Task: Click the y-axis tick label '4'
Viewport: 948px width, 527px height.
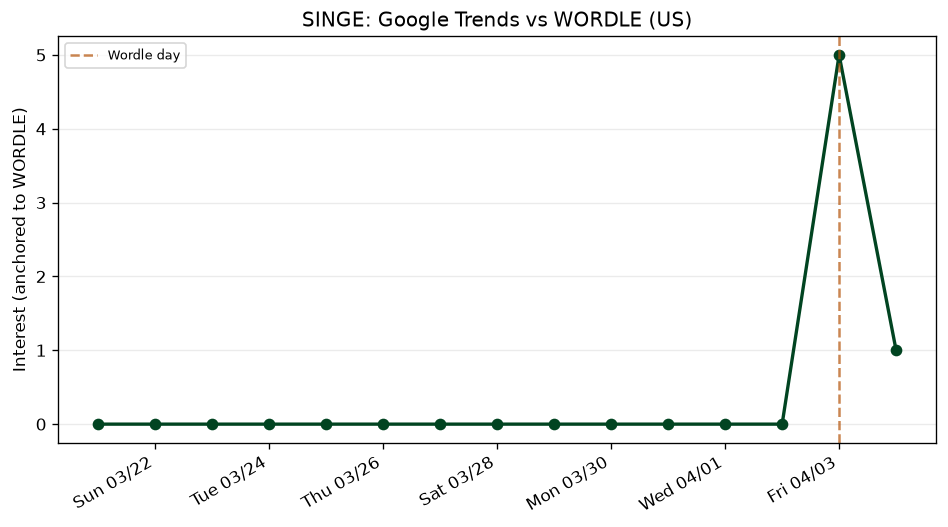Action: click(x=41, y=129)
